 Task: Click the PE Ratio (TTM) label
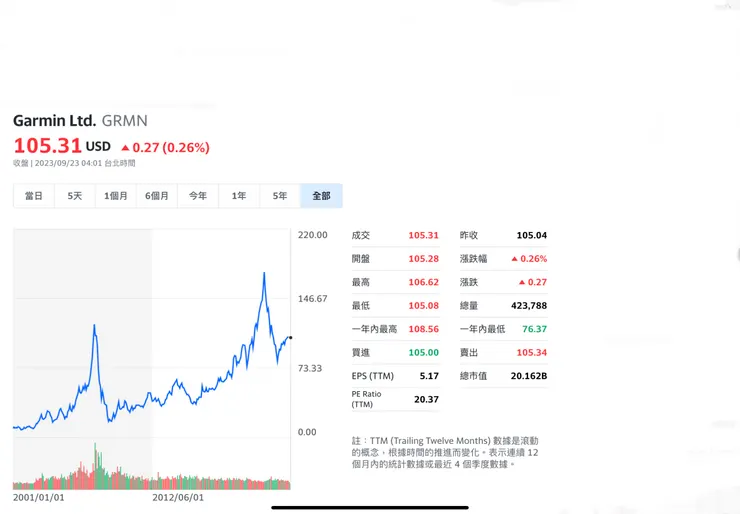pos(366,399)
